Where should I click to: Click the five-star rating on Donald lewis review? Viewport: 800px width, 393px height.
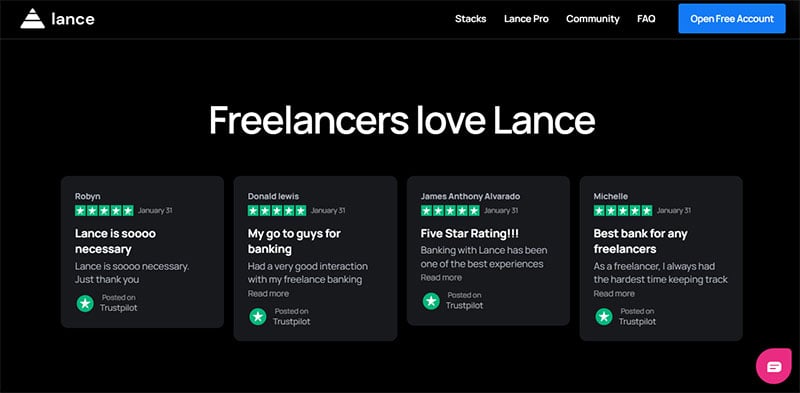tap(277, 210)
